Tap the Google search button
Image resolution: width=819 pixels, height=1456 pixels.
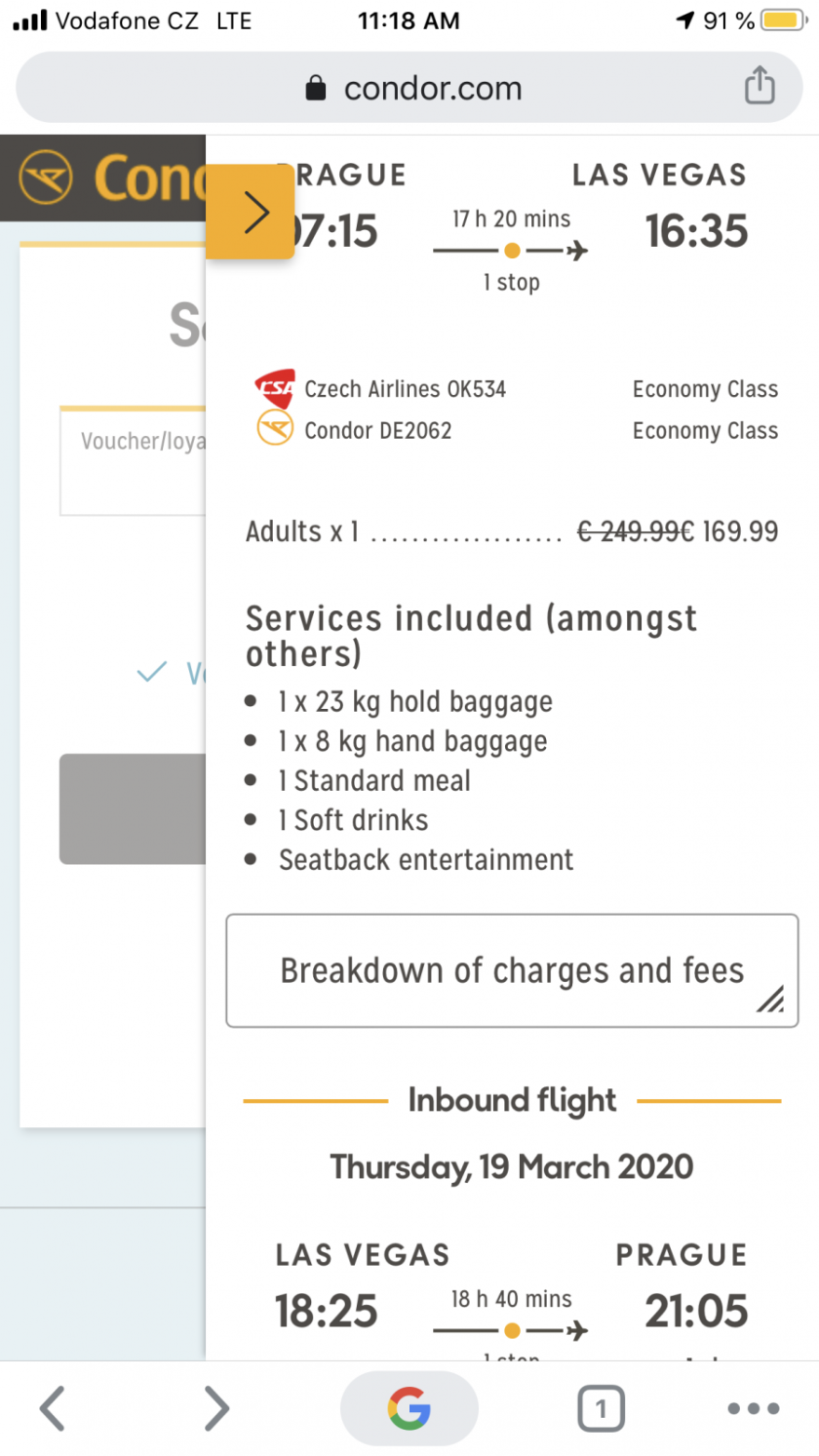point(409,1407)
